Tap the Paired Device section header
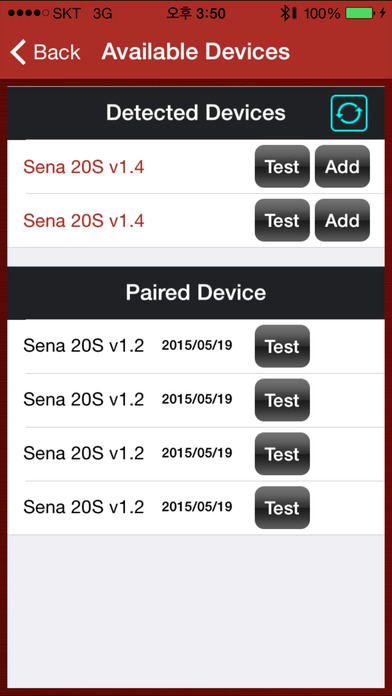 (196, 293)
